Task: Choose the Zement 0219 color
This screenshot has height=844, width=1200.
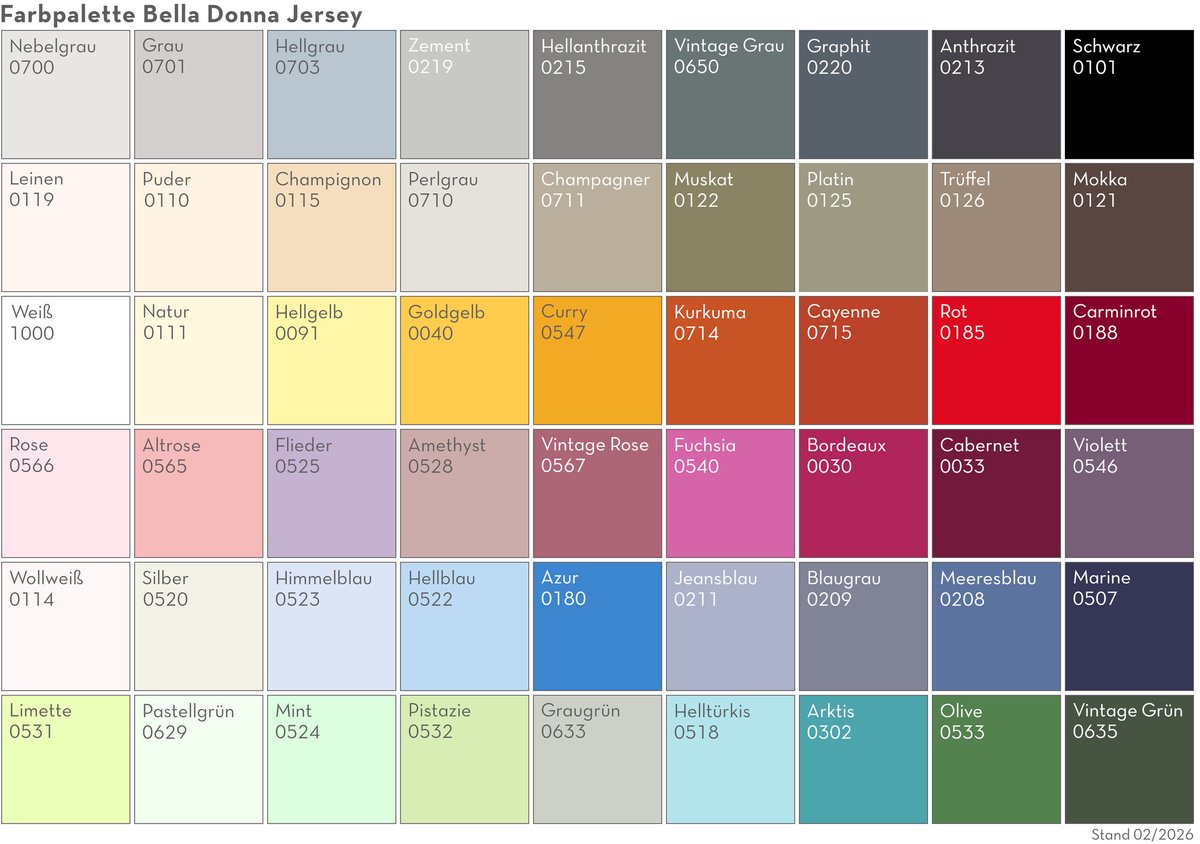Action: click(465, 94)
